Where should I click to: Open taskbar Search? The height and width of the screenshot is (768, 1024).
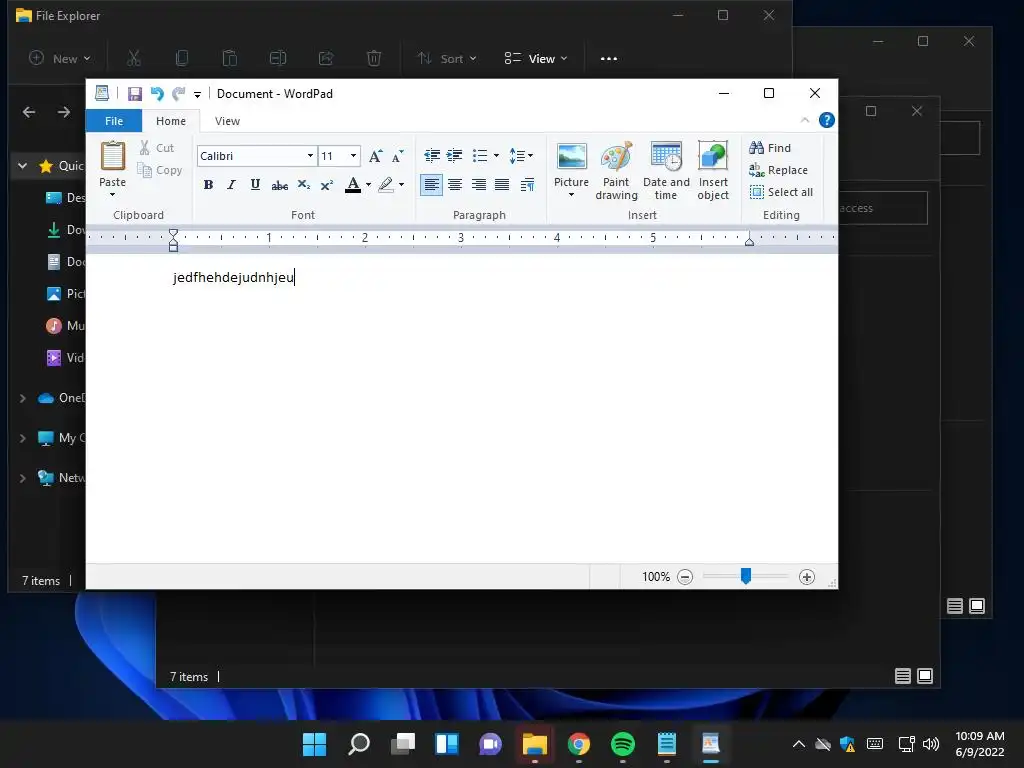[x=359, y=744]
